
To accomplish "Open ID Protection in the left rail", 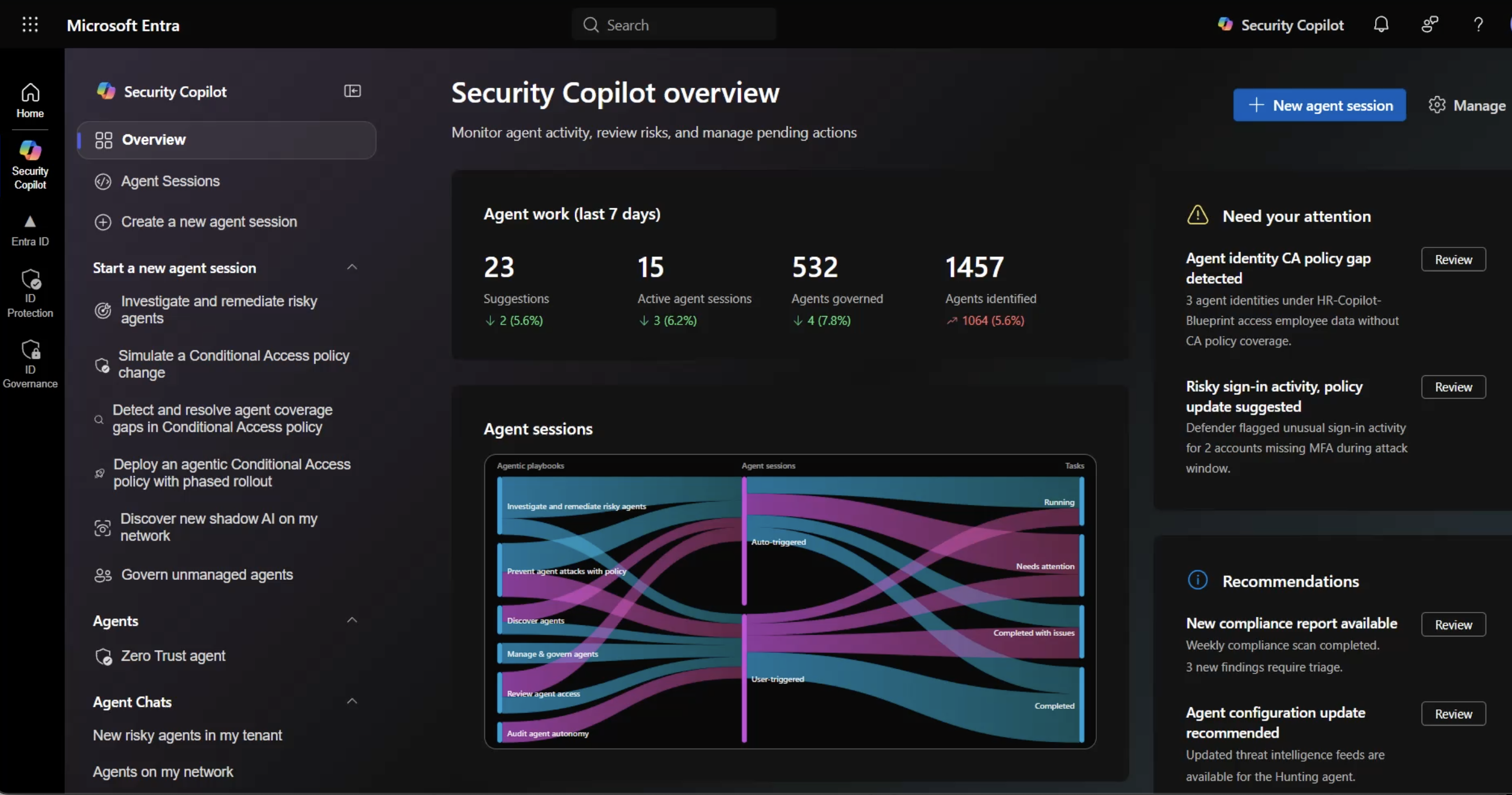I will point(30,293).
